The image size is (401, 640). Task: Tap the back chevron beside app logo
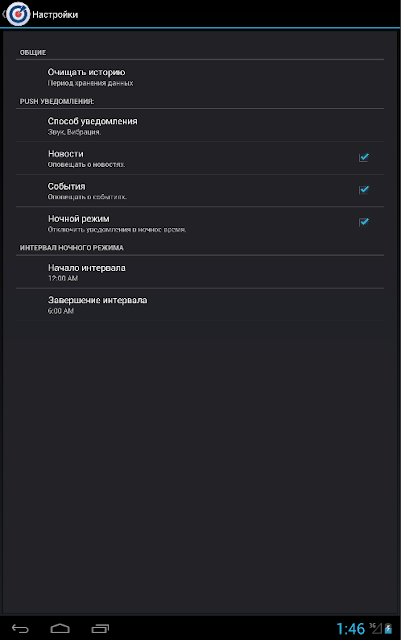(3, 14)
